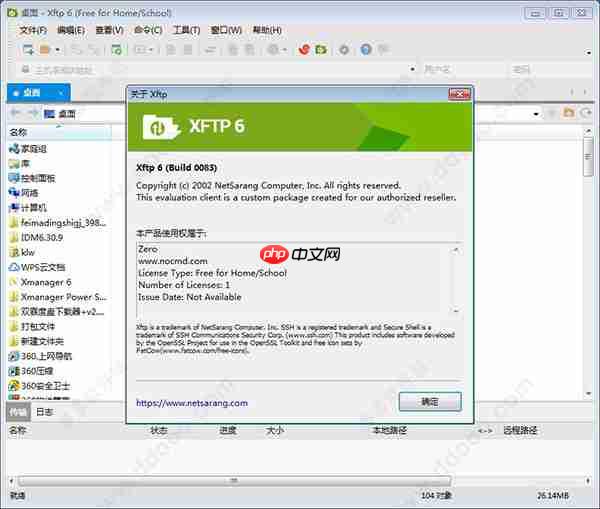Open the https://www.netsarang.com link
The width and height of the screenshot is (600, 509).
coord(192,403)
